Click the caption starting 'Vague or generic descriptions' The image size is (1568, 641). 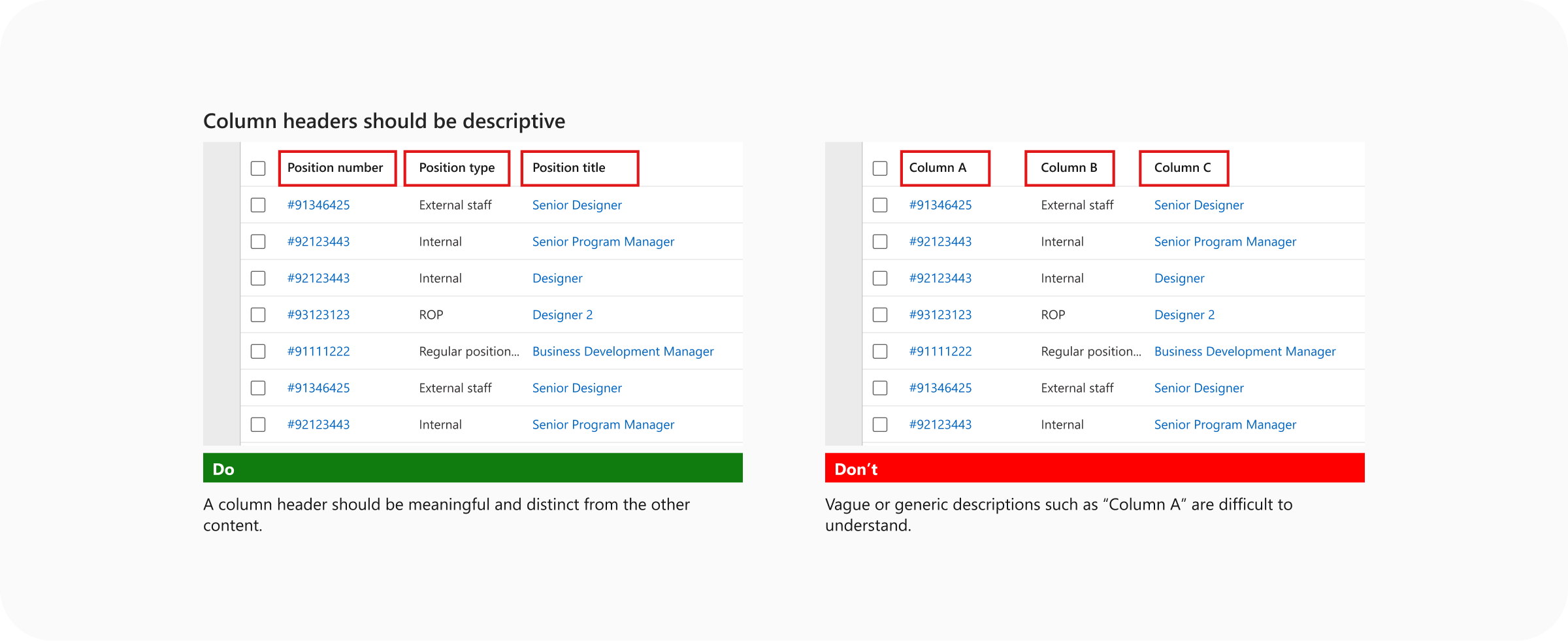pyautogui.click(x=1059, y=515)
